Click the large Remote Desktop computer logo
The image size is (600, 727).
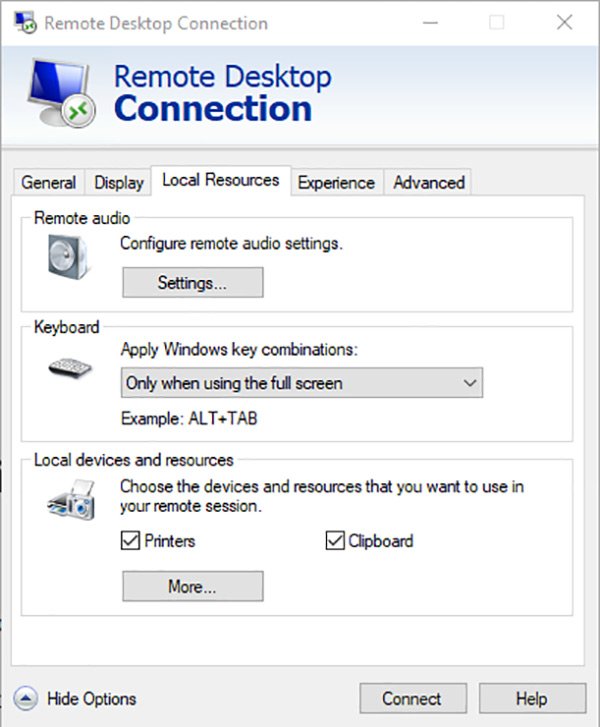click(60, 92)
